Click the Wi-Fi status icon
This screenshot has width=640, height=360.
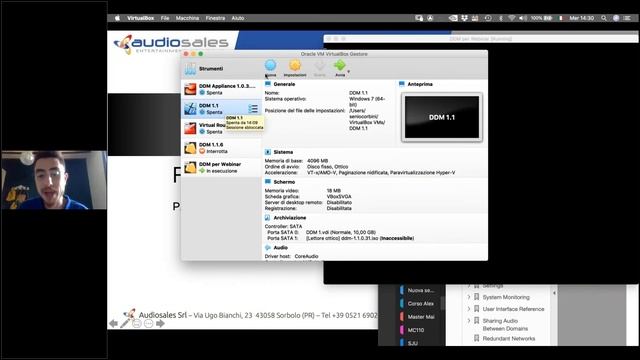pos(511,18)
